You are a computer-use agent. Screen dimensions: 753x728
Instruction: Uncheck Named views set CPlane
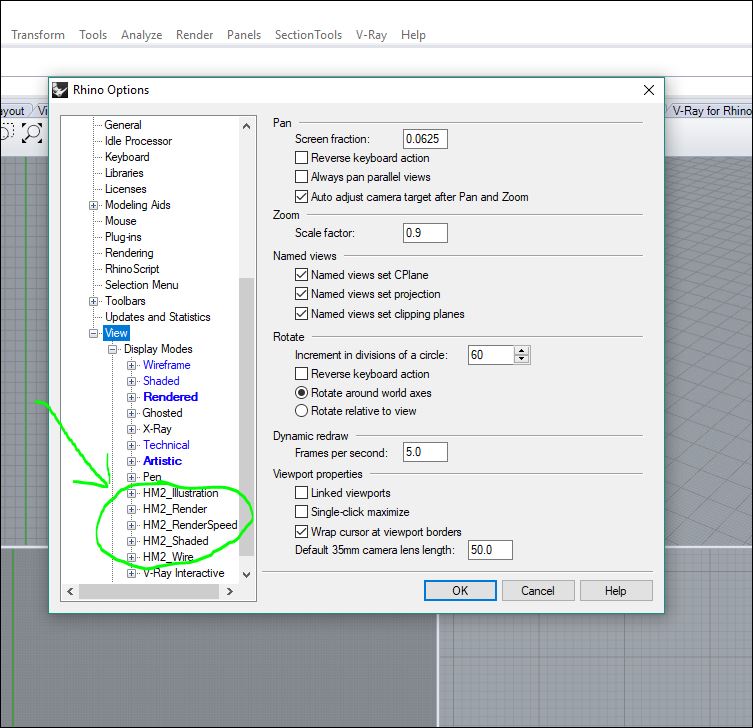pyautogui.click(x=301, y=275)
